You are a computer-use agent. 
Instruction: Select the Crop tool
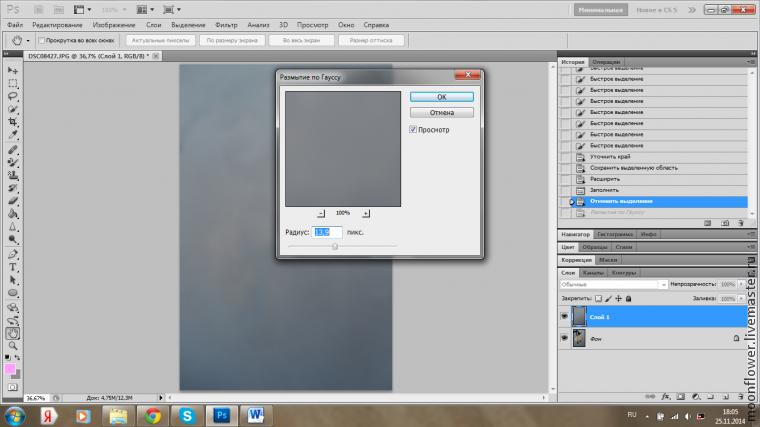(13, 122)
